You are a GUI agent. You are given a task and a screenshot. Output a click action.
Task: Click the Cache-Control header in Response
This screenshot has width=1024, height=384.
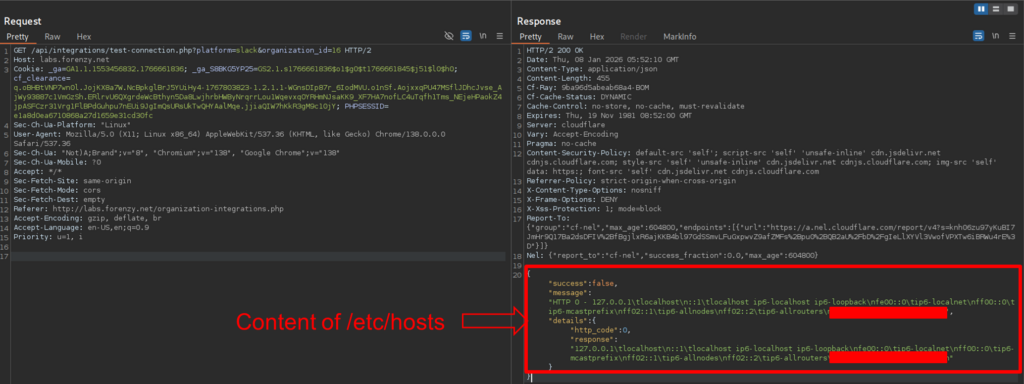click(635, 106)
